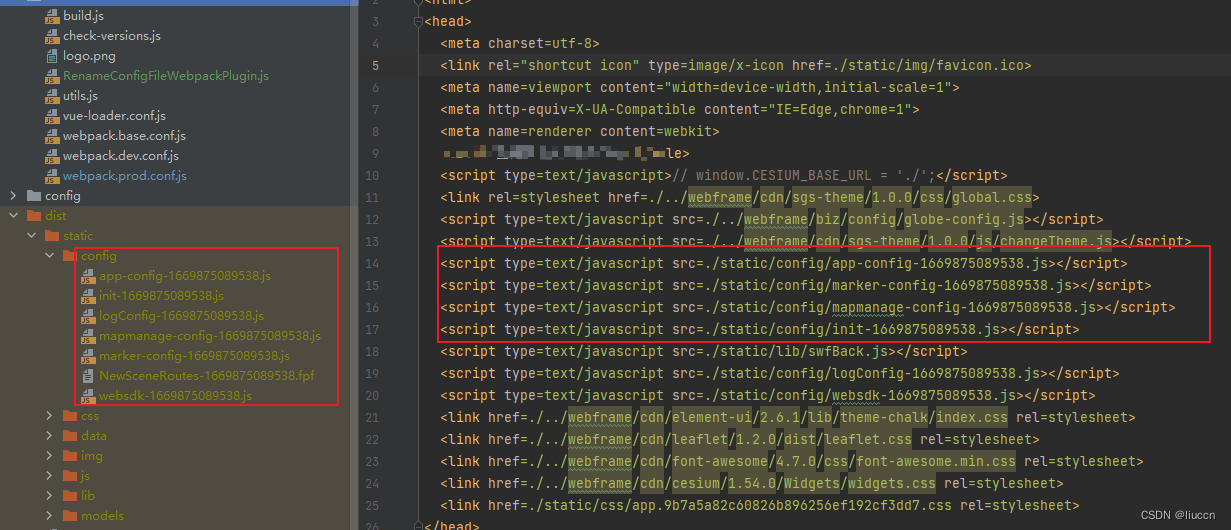The image size is (1231, 530).
Task: Click the viewport meta tag line
Action: tap(700, 88)
